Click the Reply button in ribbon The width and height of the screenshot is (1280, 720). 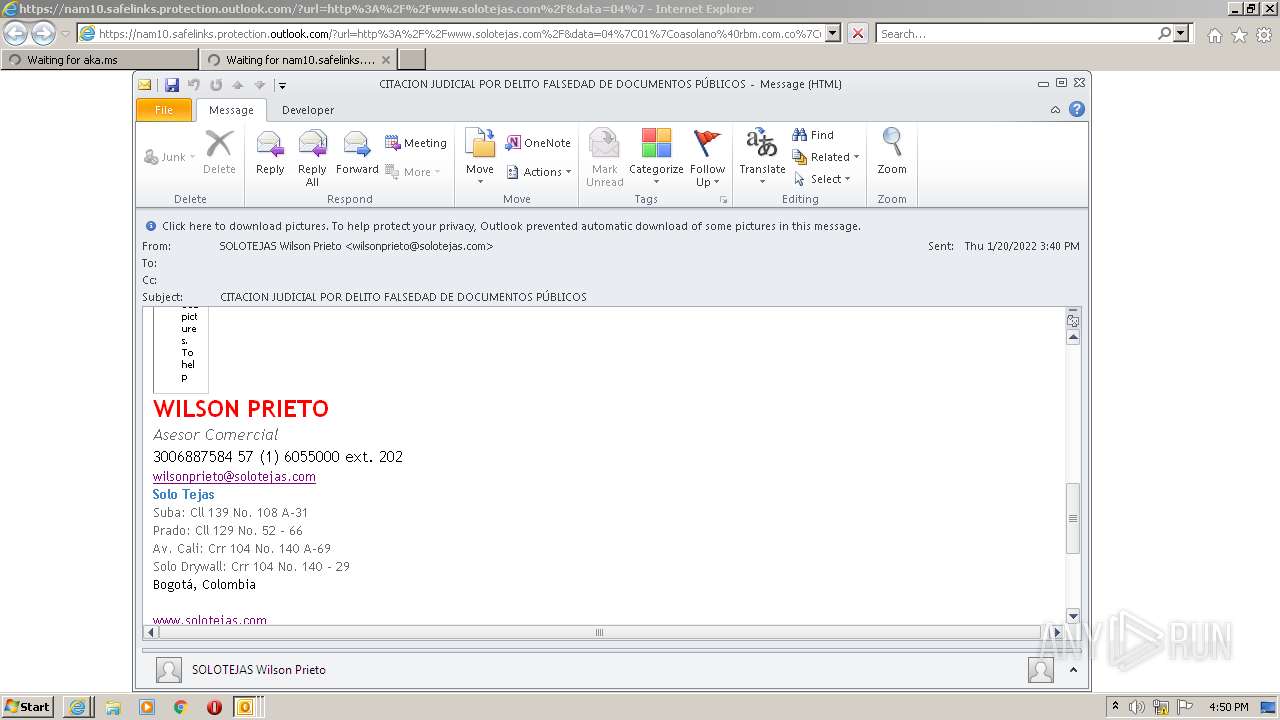pos(270,153)
